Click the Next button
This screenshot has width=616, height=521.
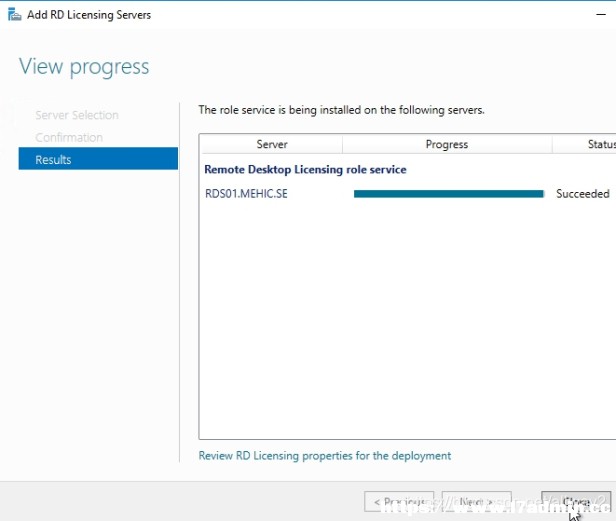(x=476, y=501)
